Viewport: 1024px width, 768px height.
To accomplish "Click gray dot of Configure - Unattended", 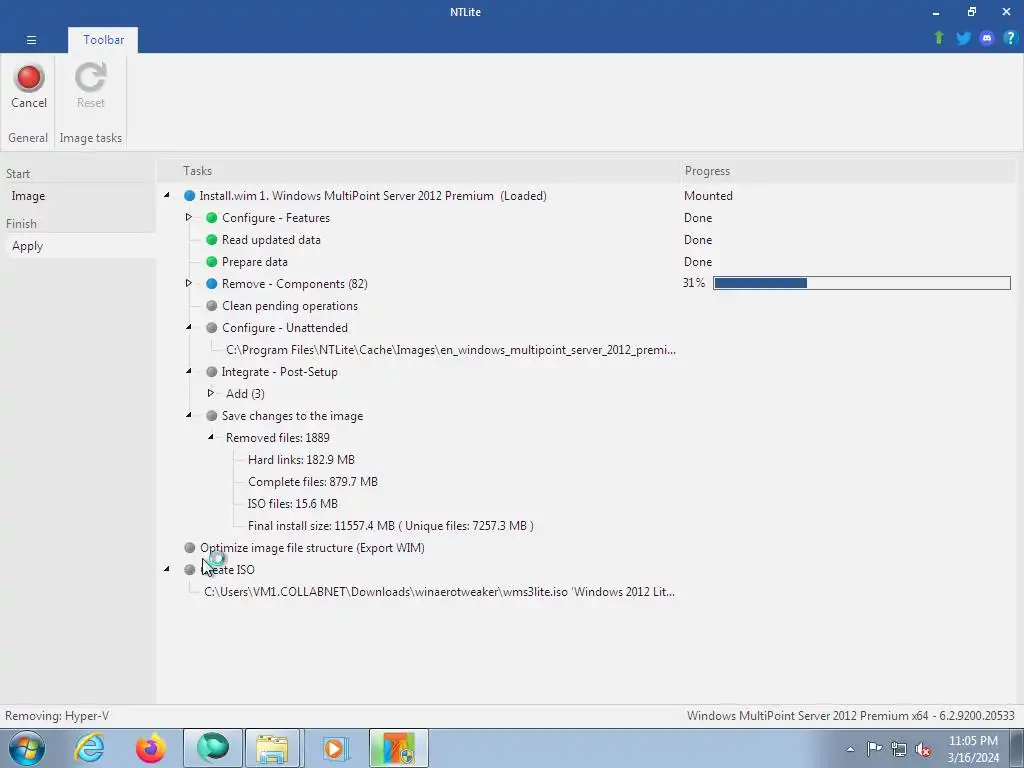I will (x=212, y=328).
